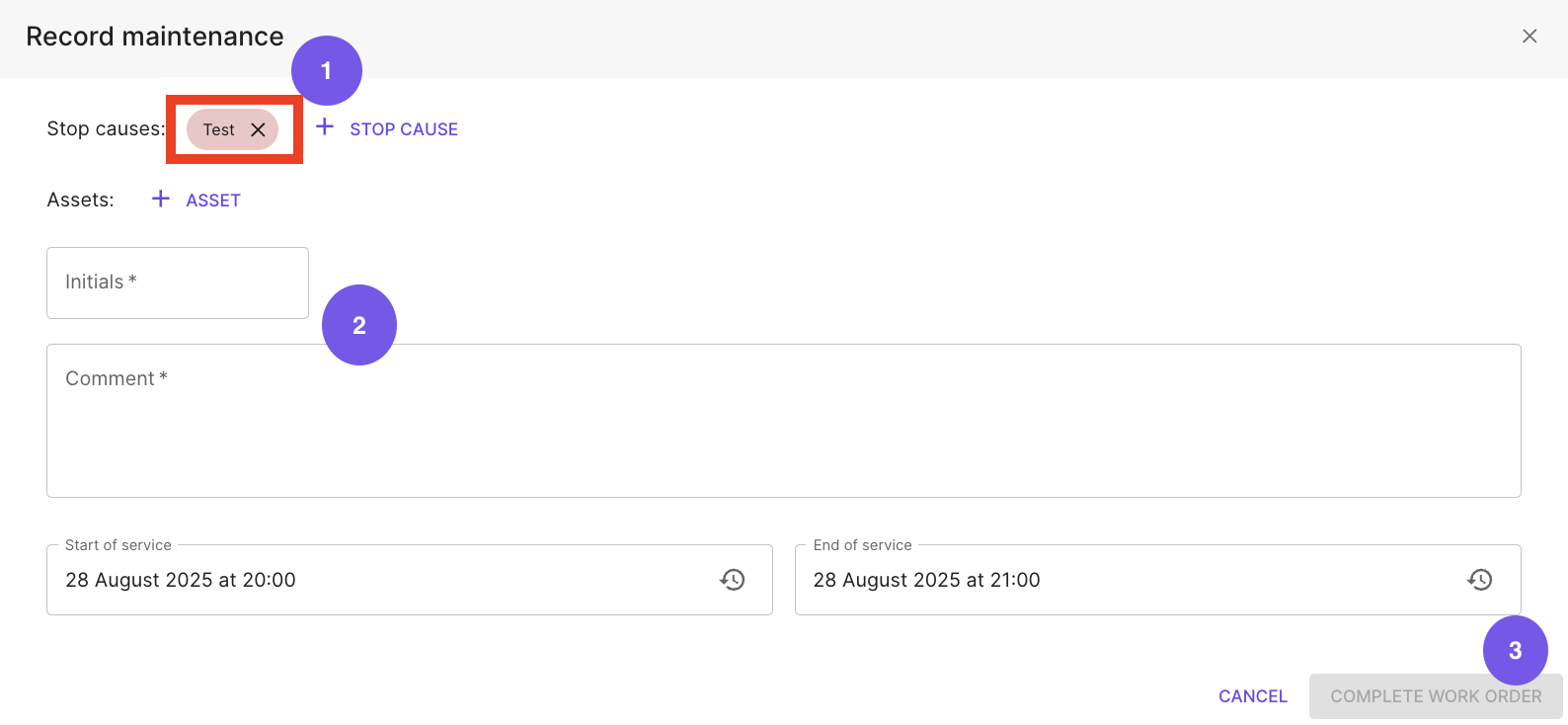The height and width of the screenshot is (725, 1568).
Task: Click the plus icon beside ASSET
Action: coord(161,199)
